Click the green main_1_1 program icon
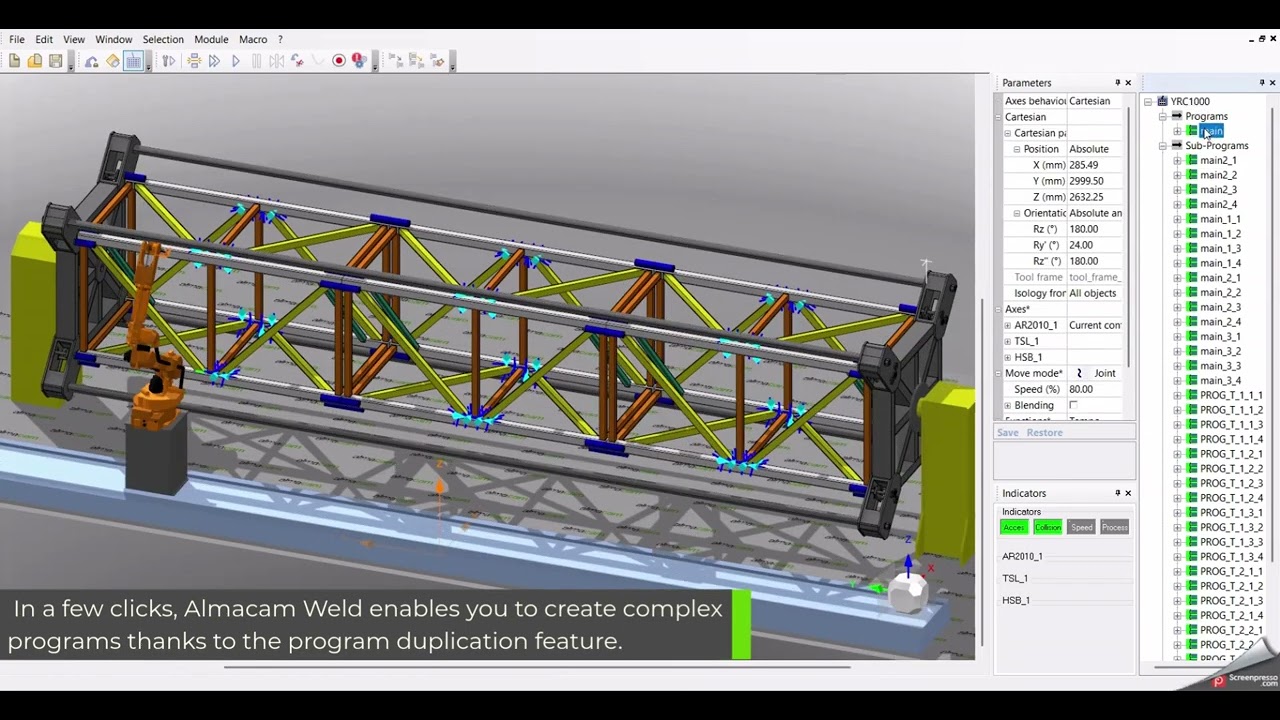The height and width of the screenshot is (720, 1280). click(1192, 219)
